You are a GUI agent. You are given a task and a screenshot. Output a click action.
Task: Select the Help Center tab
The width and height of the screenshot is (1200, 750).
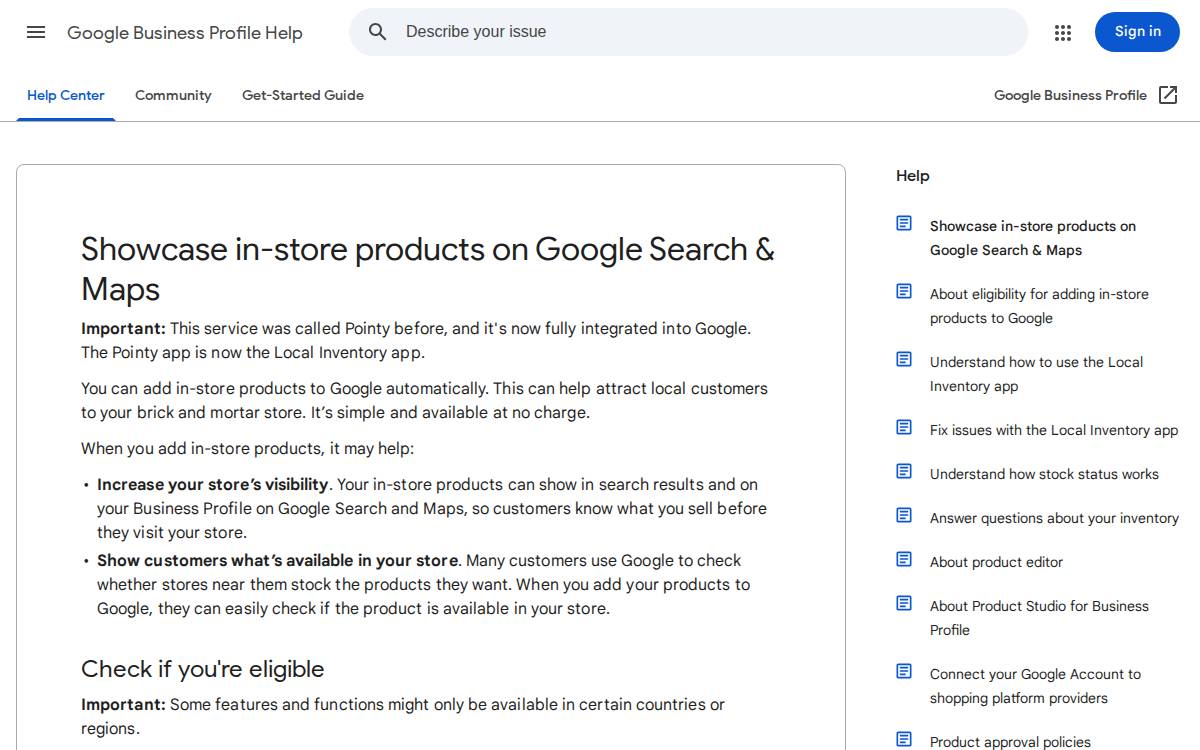click(66, 95)
